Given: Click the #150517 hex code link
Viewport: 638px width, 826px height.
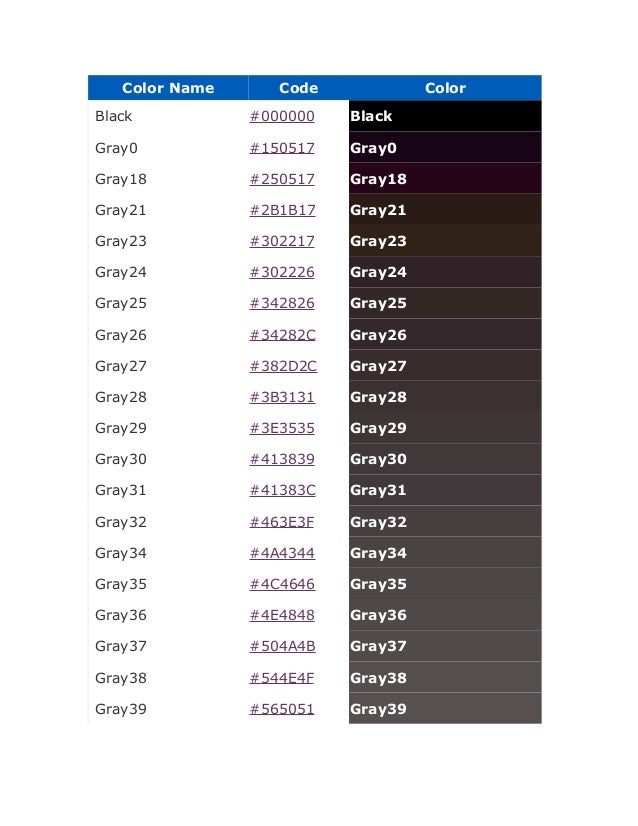Looking at the screenshot, I should point(282,148).
